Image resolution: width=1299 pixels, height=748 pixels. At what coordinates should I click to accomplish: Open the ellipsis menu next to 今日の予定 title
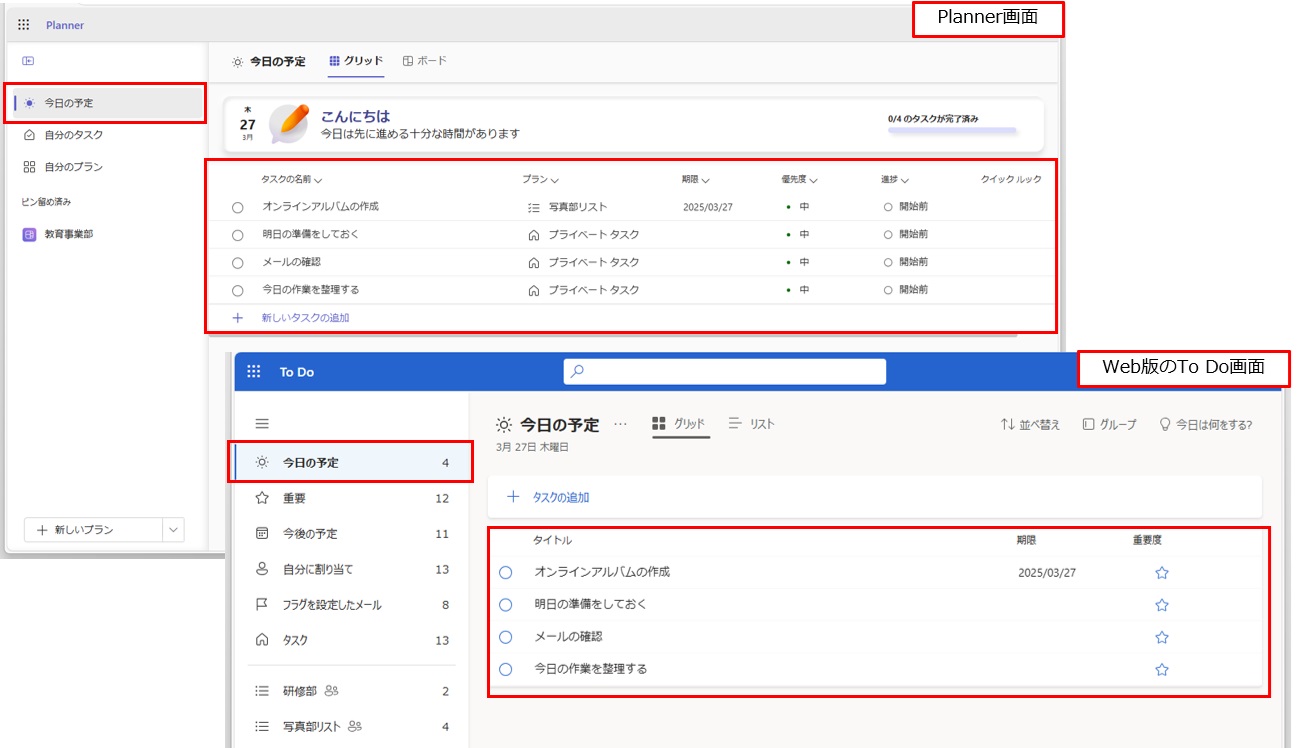pos(620,424)
